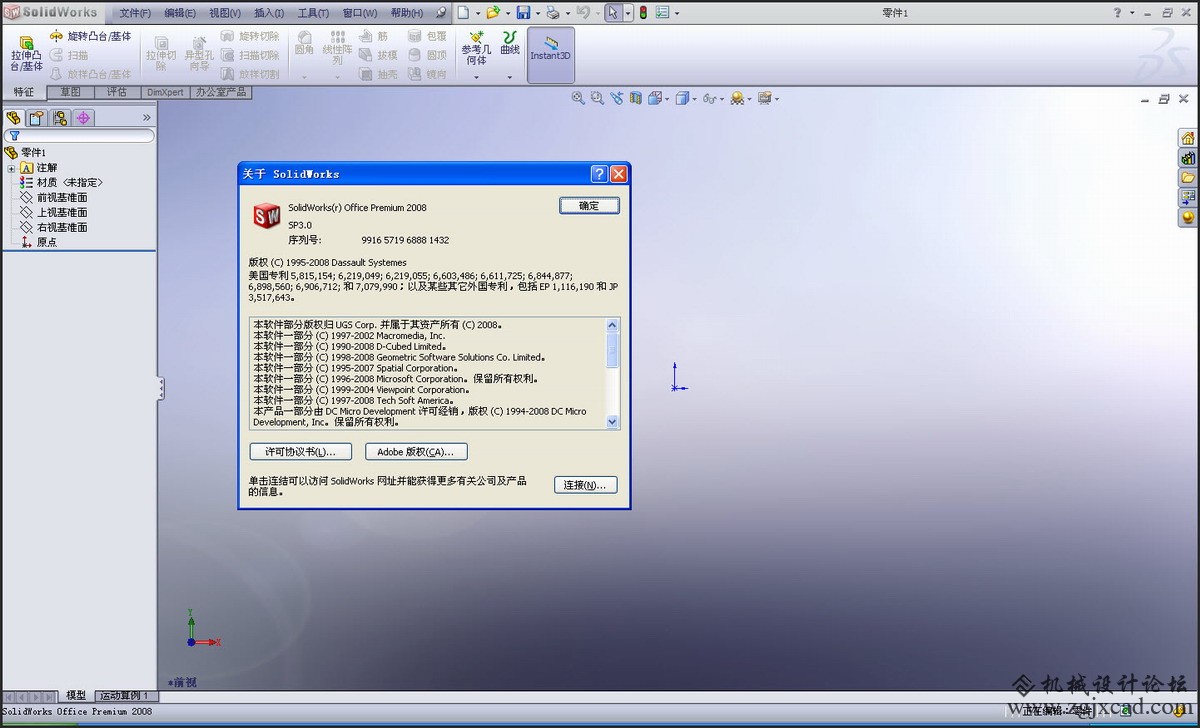This screenshot has height=728, width=1200.
Task: Open the New document dropdown arrow
Action: [x=476, y=13]
